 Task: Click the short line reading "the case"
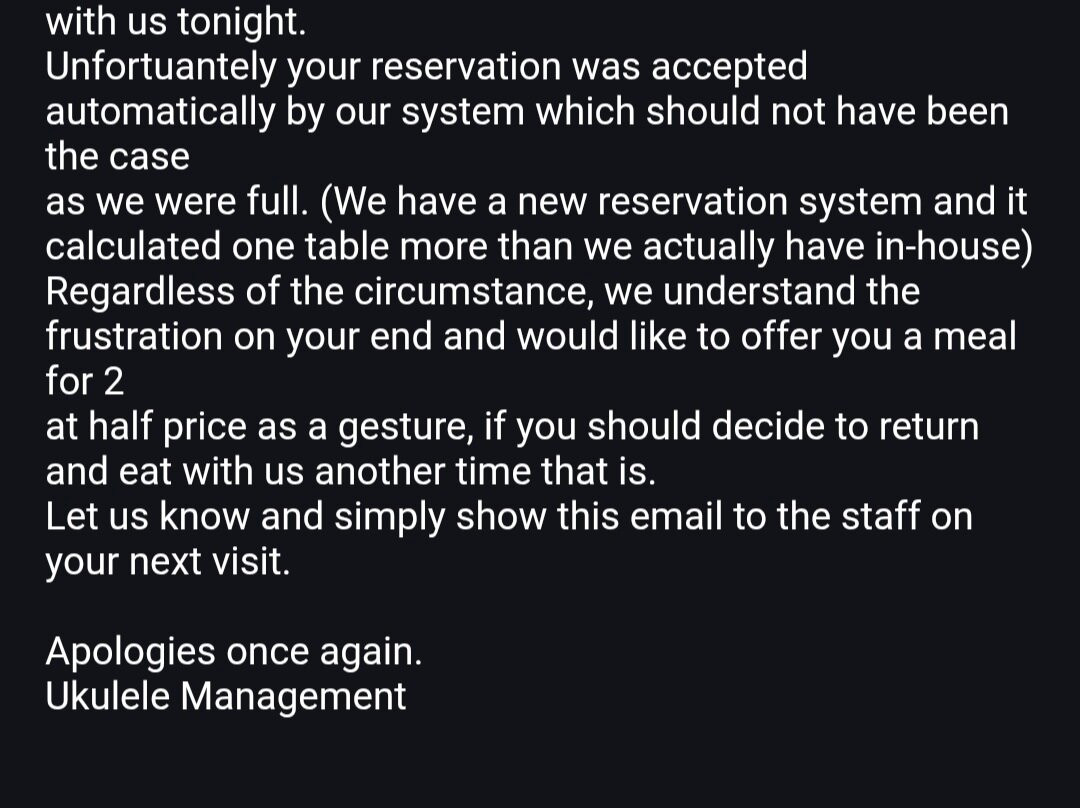pos(117,157)
